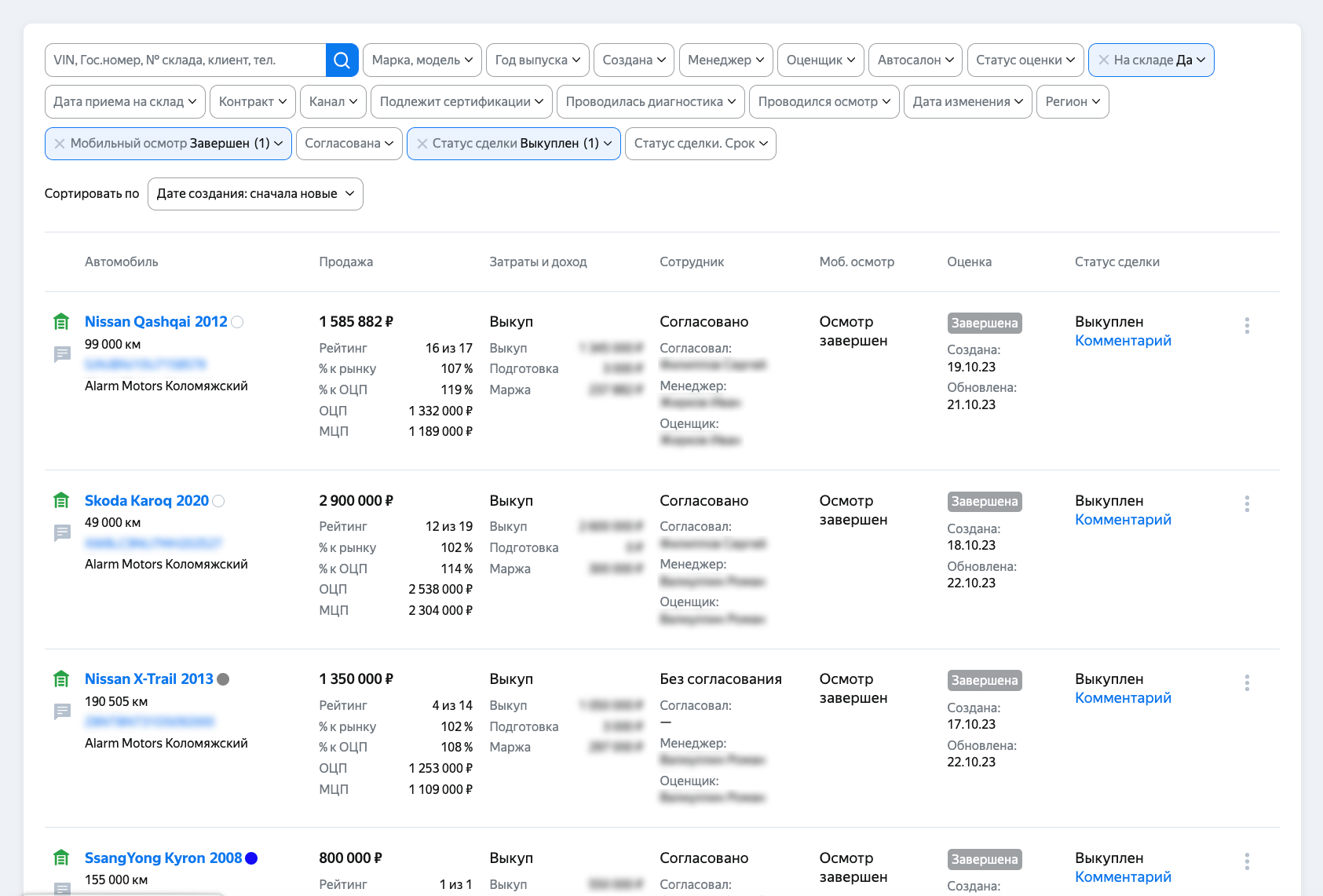Screen dimensions: 1323x896
Task: Expand 'Подлежит сертификации' filter
Action: tap(462, 101)
